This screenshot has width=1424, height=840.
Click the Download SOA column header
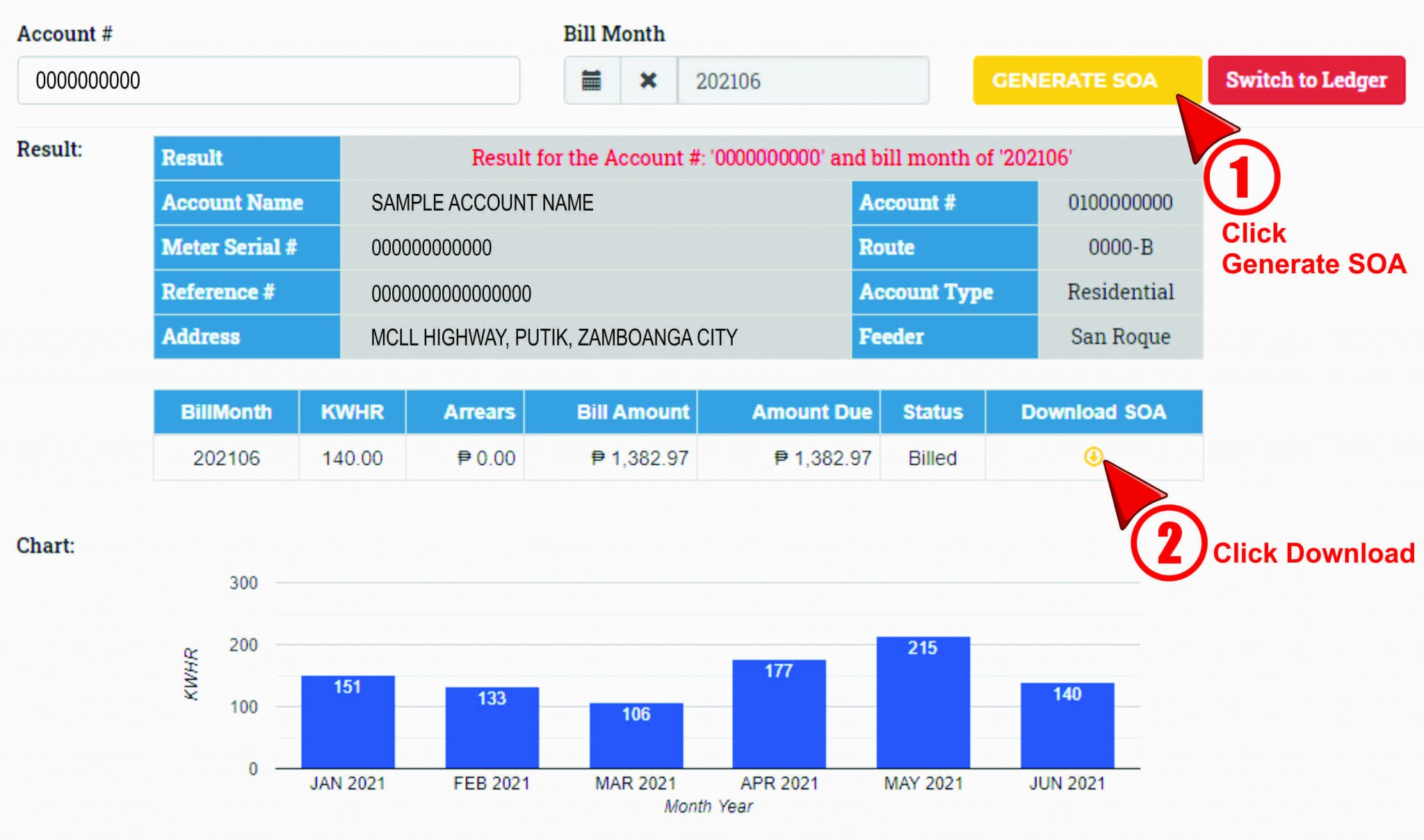click(1093, 411)
